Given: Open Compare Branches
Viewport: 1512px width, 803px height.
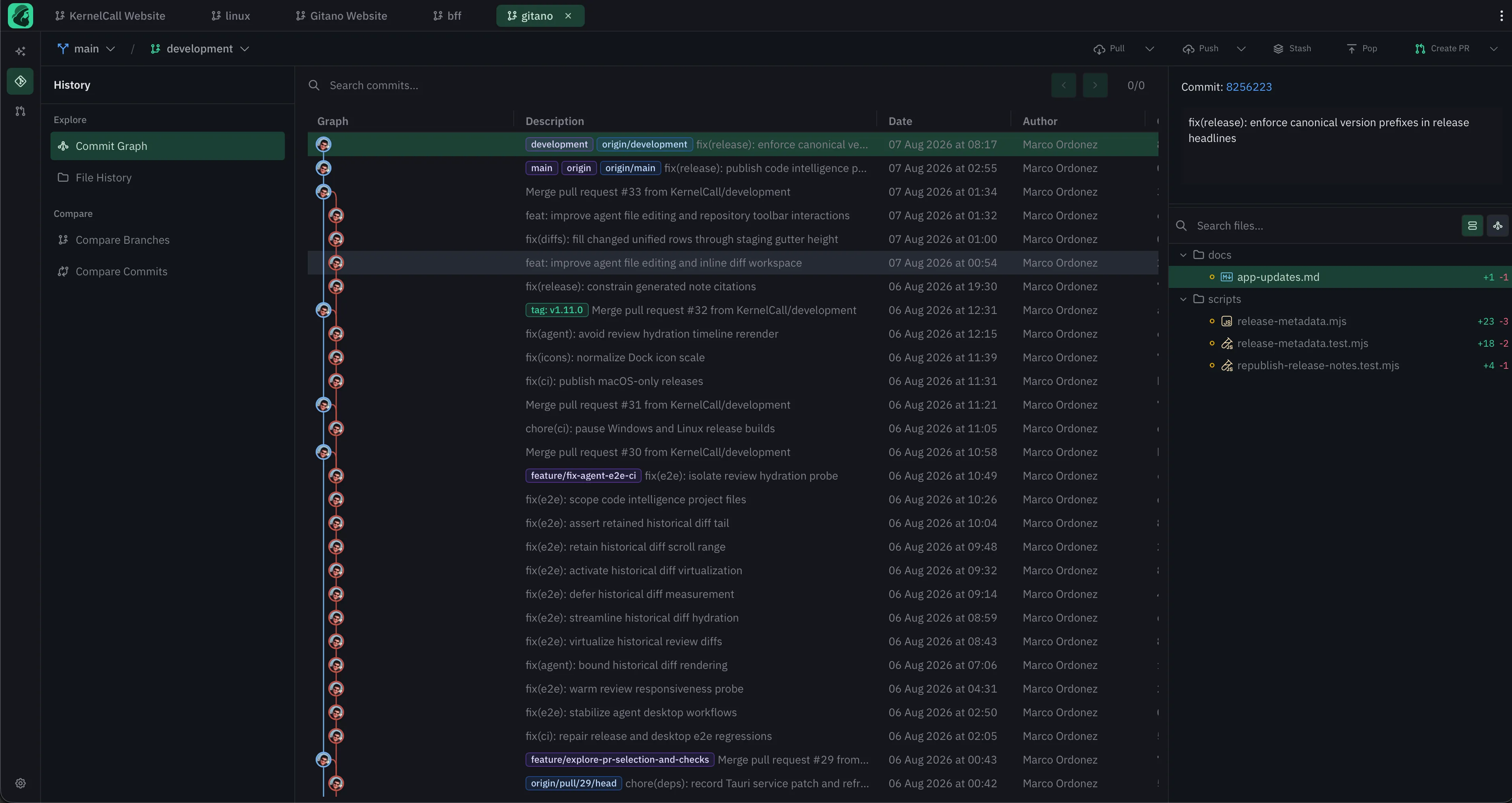Looking at the screenshot, I should 167,240.
